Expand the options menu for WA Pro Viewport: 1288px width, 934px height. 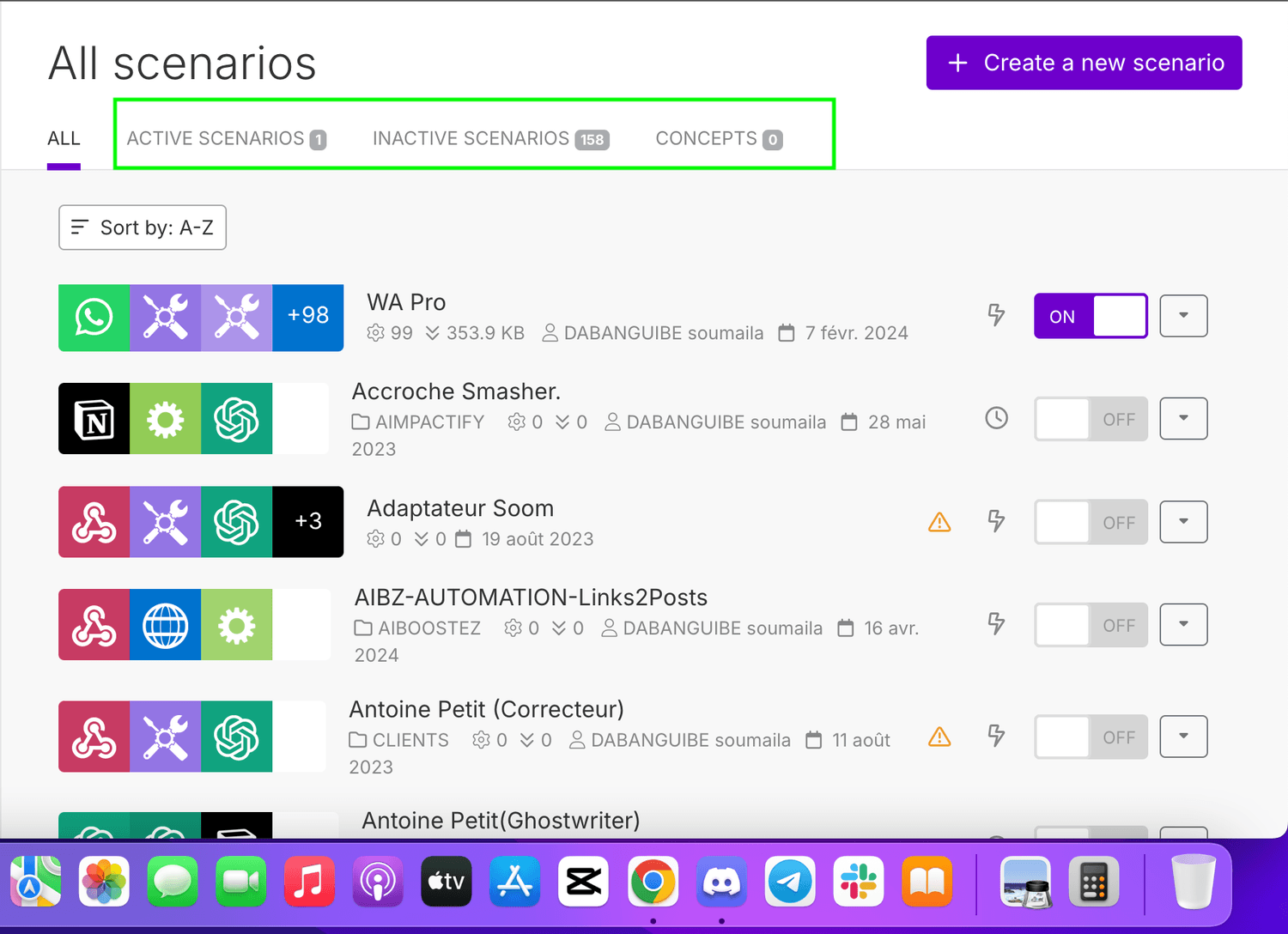(x=1183, y=316)
